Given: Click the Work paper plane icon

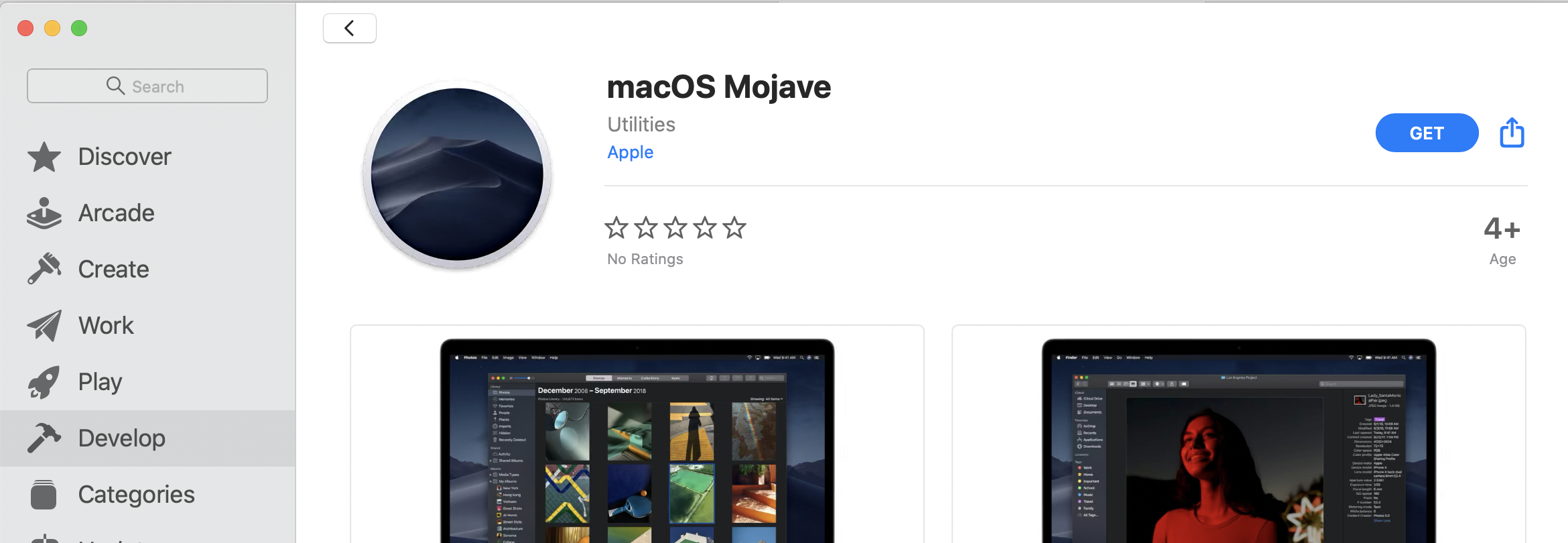Looking at the screenshot, I should (x=44, y=326).
